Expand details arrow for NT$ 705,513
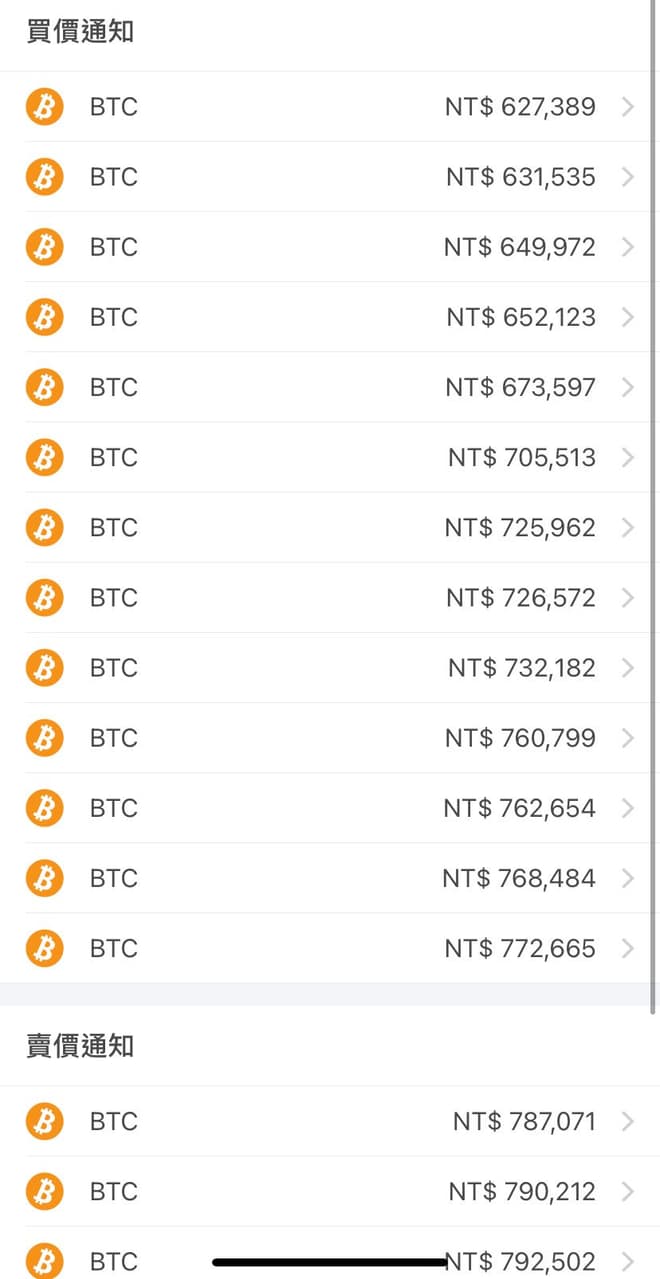660x1279 pixels. pyautogui.click(x=628, y=457)
